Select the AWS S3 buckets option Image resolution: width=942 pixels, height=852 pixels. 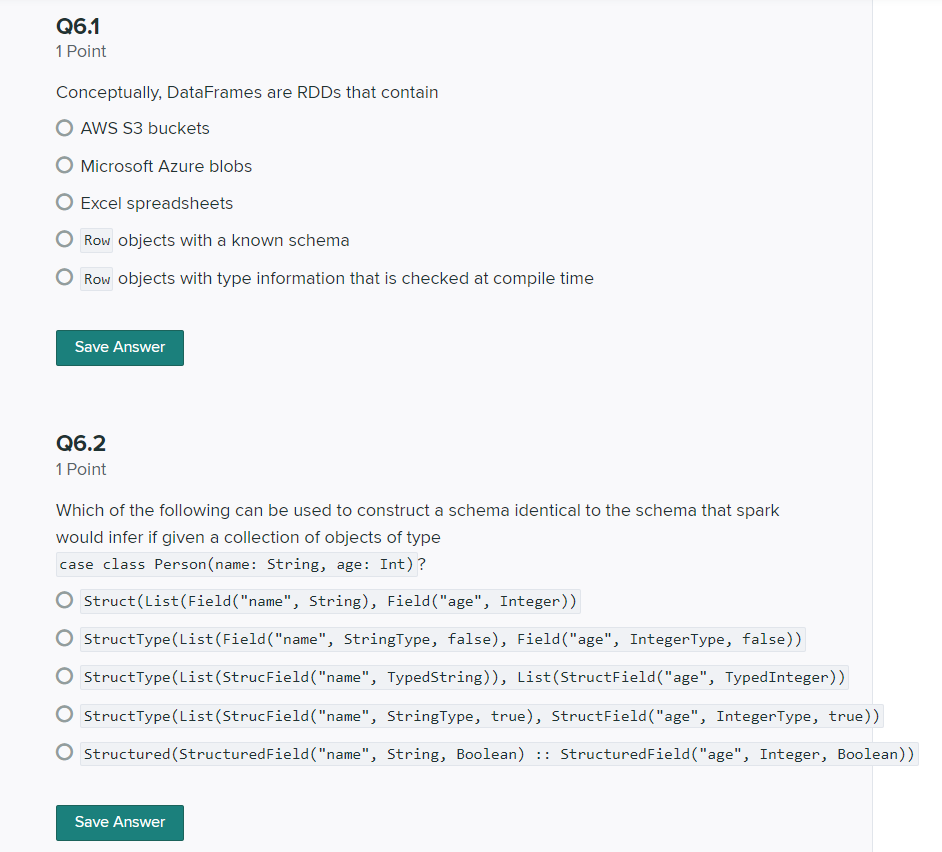click(64, 128)
